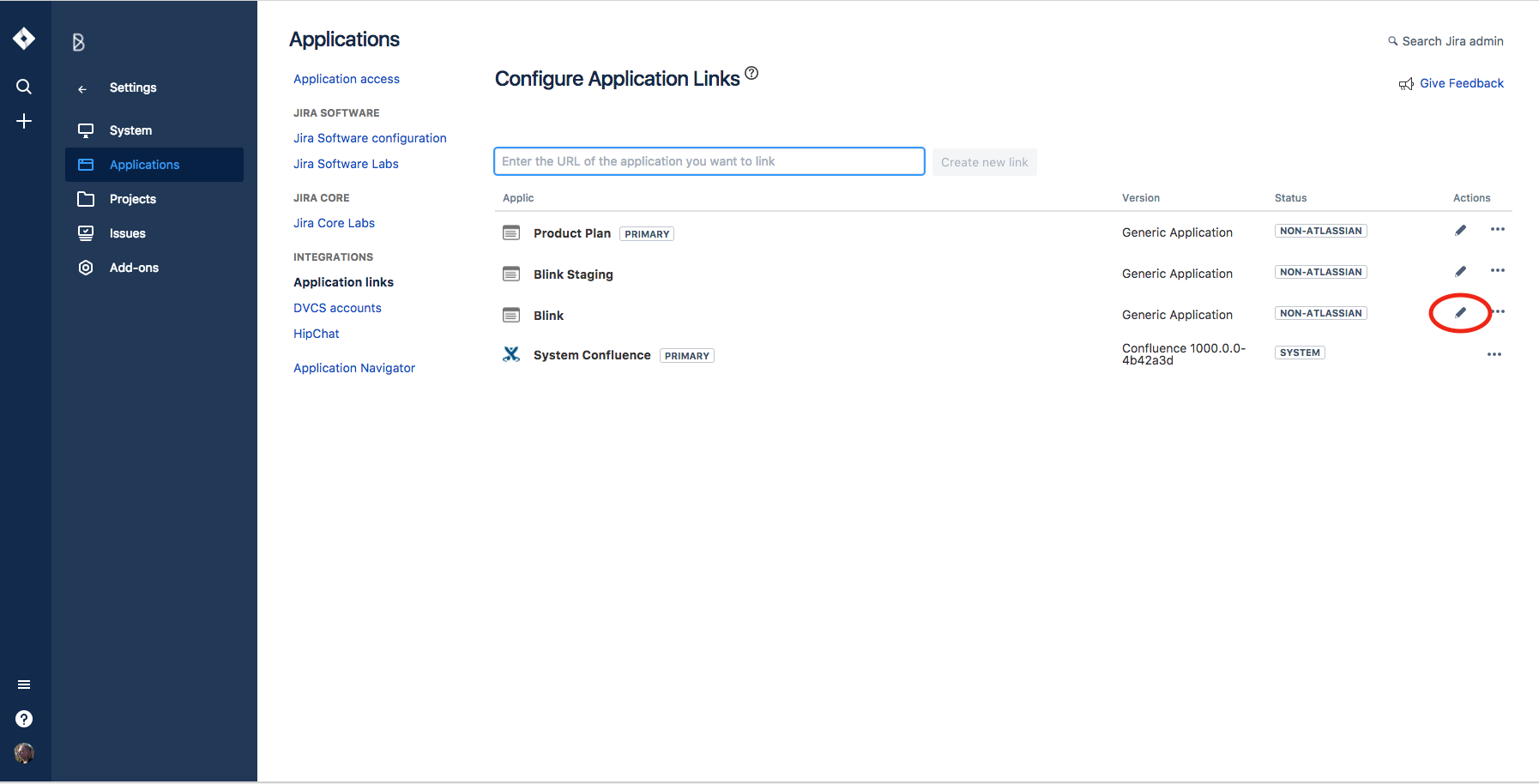Click the Product Plan application name

coord(572,233)
